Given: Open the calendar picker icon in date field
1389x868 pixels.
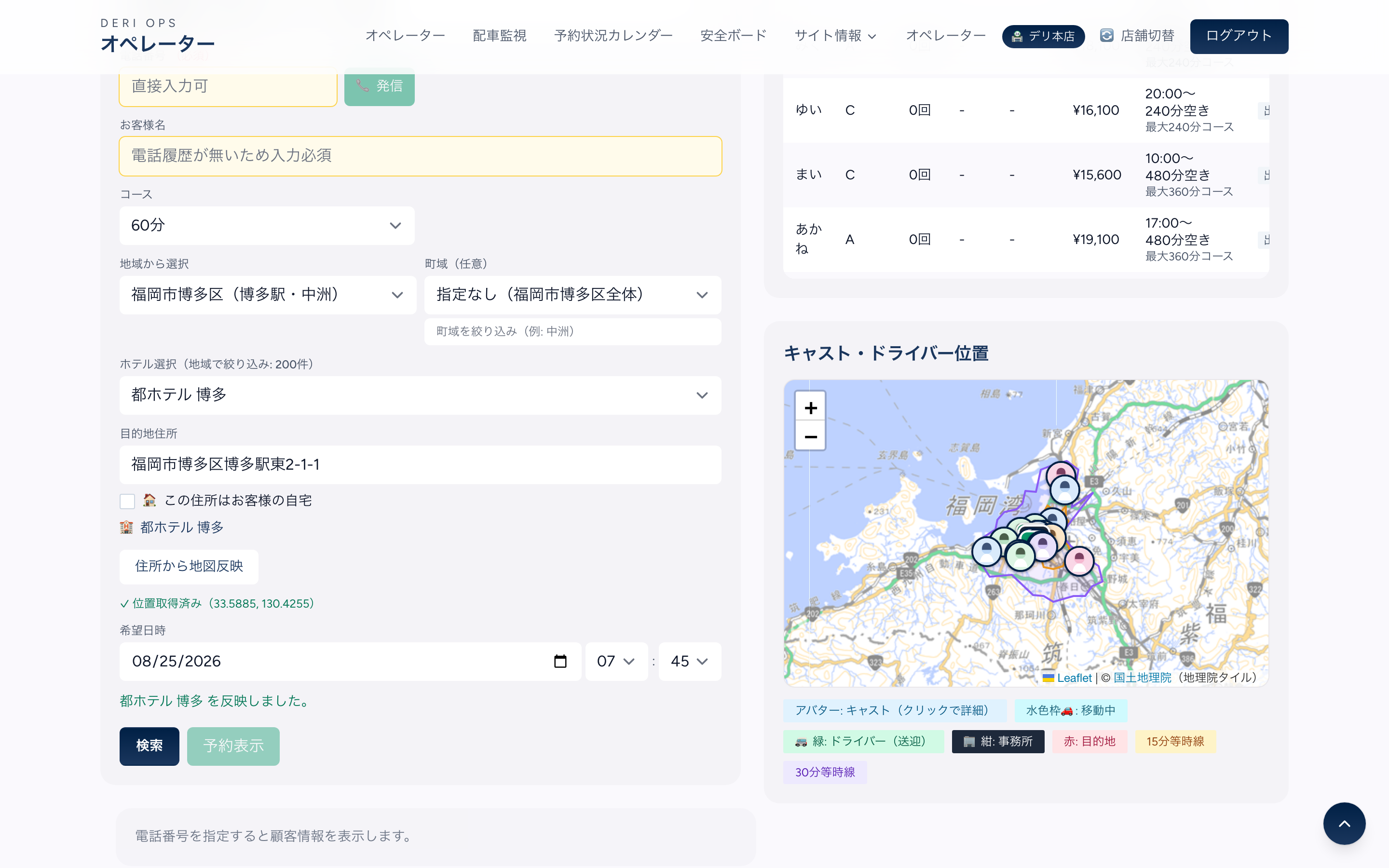Looking at the screenshot, I should pyautogui.click(x=560, y=661).
